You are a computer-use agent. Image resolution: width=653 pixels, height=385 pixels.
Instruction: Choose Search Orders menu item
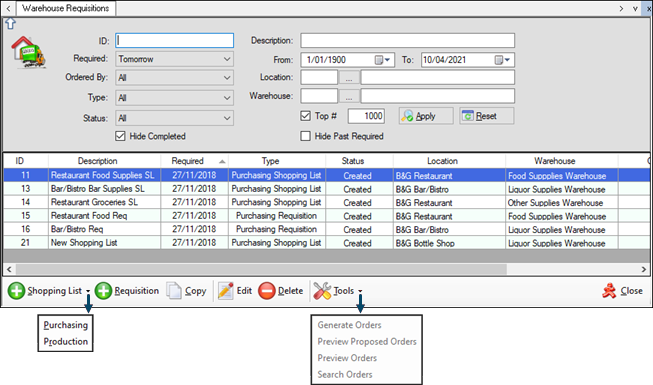tap(345, 375)
